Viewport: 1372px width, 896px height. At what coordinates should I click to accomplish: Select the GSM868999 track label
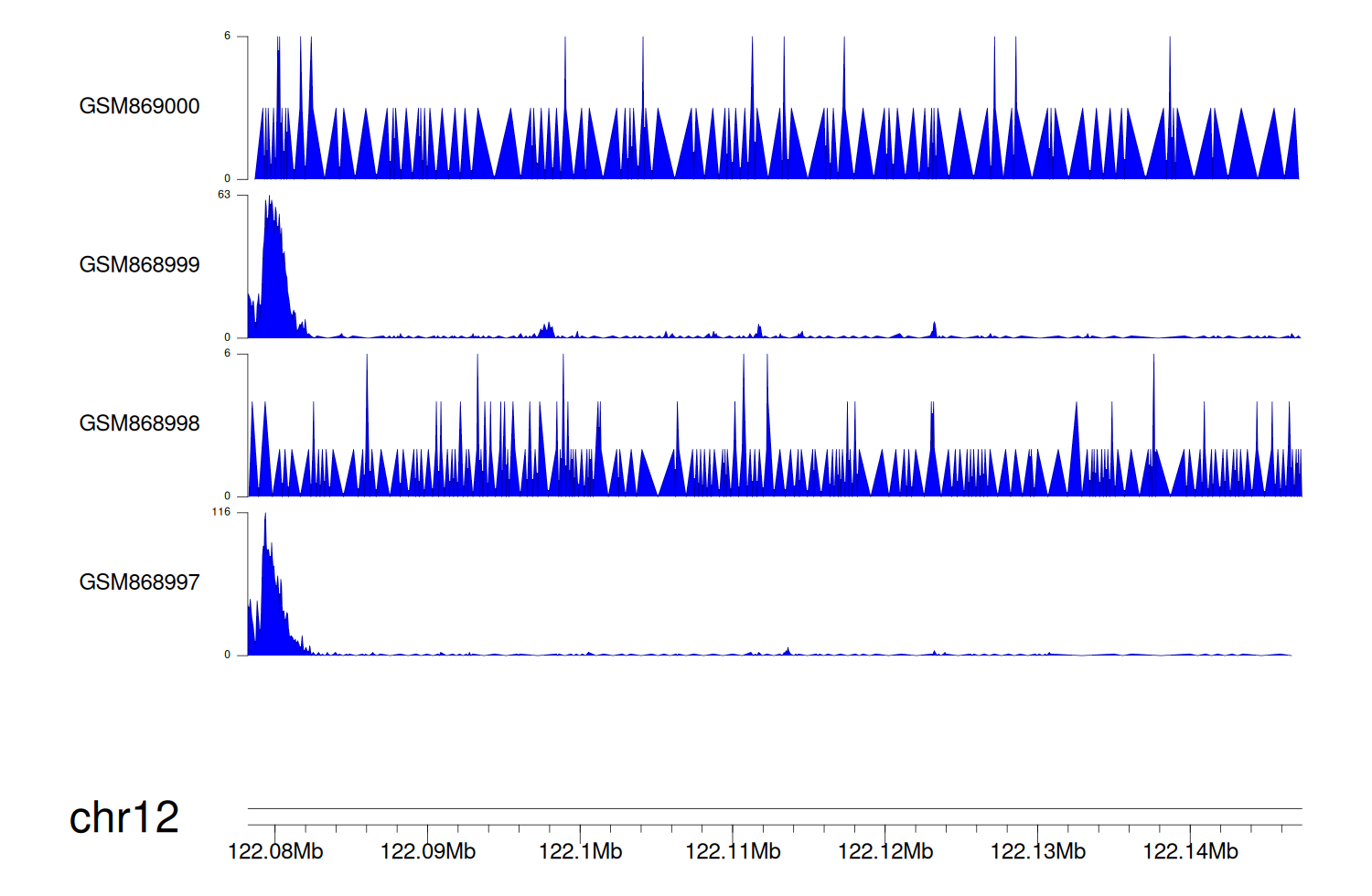click(x=139, y=265)
